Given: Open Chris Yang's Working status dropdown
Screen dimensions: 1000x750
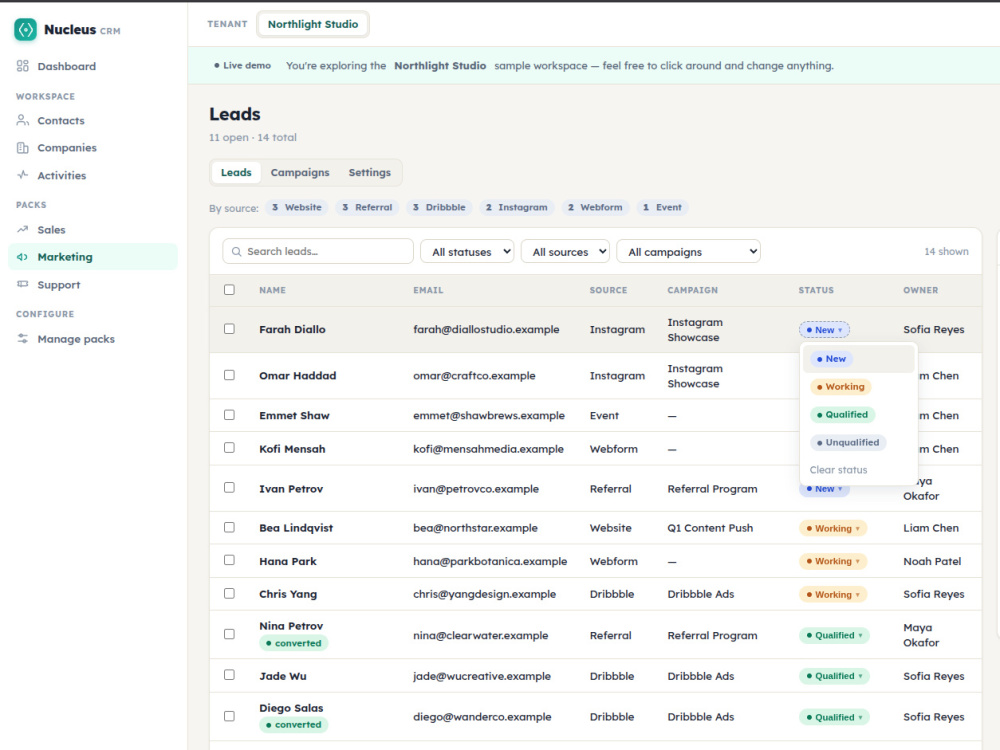Looking at the screenshot, I should (833, 594).
